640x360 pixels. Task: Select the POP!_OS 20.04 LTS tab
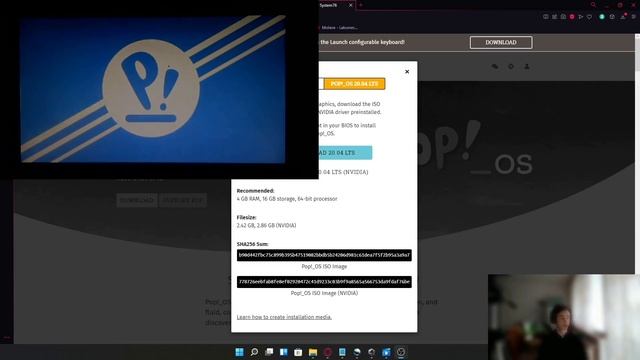354,84
